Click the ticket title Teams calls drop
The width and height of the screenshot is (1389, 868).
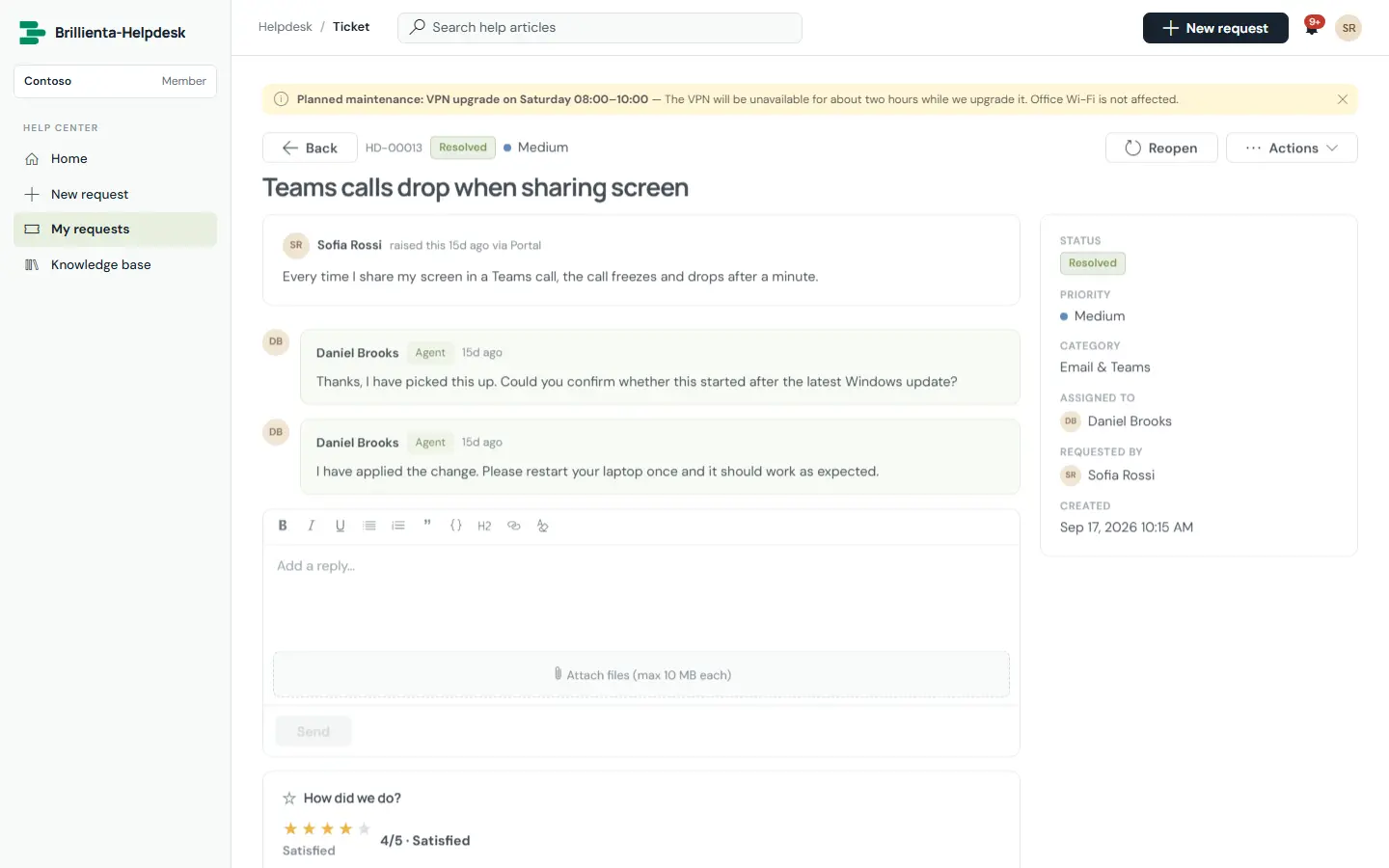[x=476, y=188]
